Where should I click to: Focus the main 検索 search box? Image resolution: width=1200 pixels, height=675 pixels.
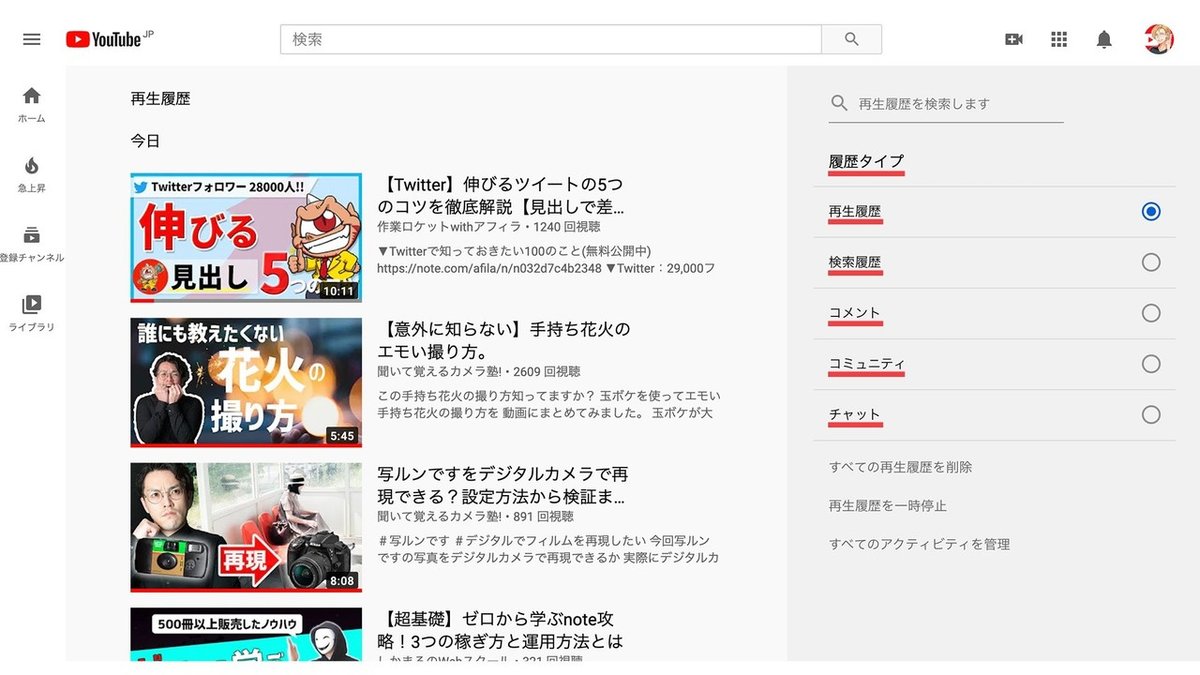pyautogui.click(x=551, y=39)
